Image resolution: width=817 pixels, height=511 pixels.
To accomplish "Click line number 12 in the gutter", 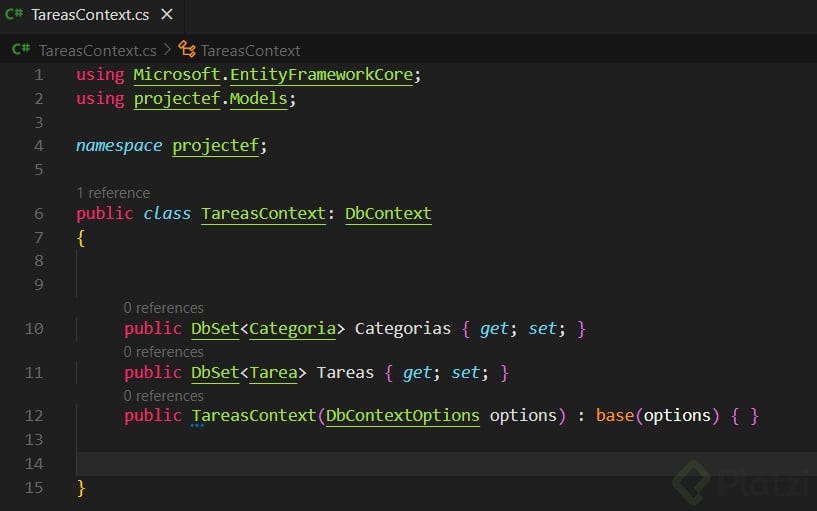I will pos(34,416).
